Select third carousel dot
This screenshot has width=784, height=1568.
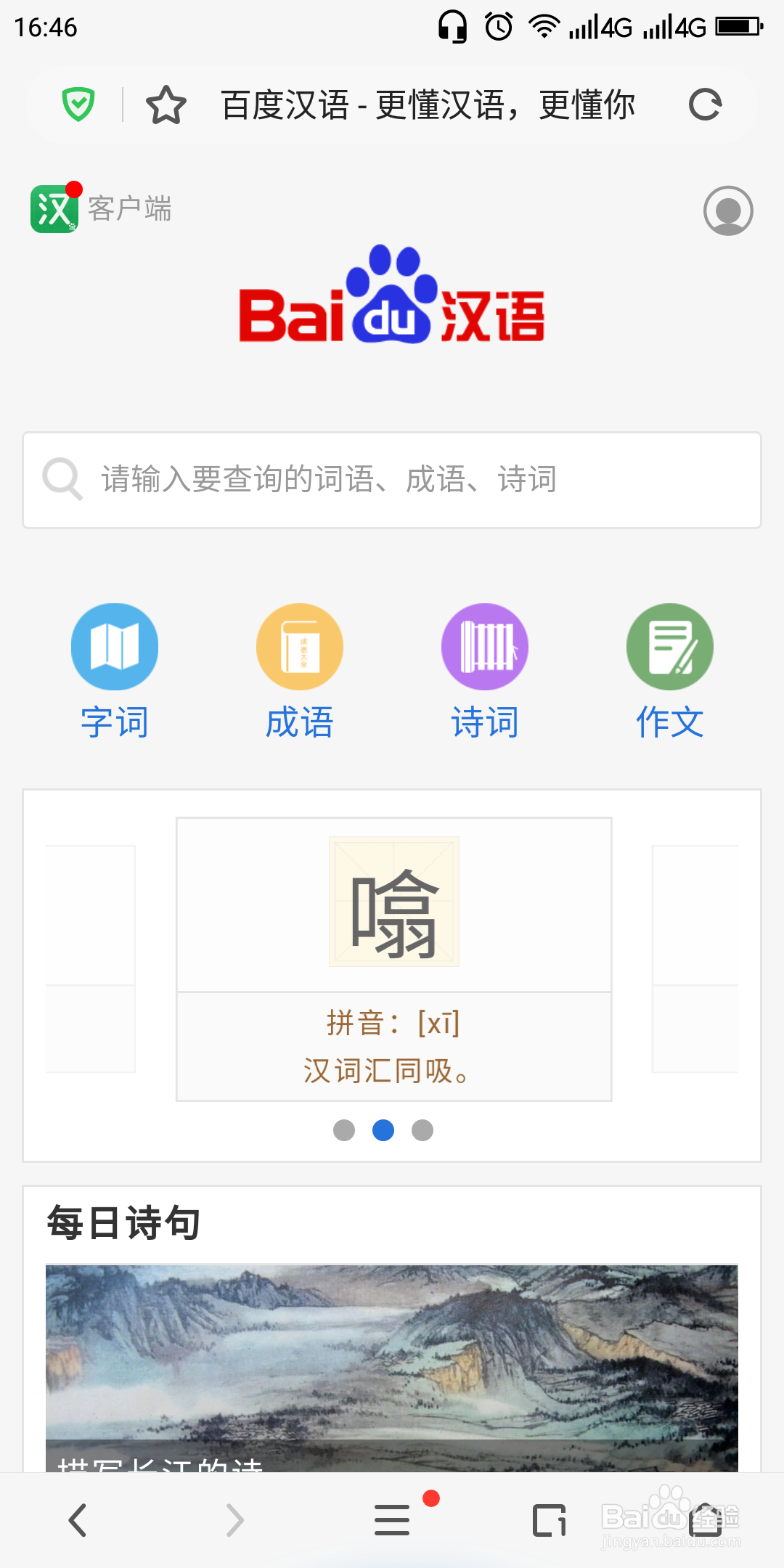(x=422, y=1130)
